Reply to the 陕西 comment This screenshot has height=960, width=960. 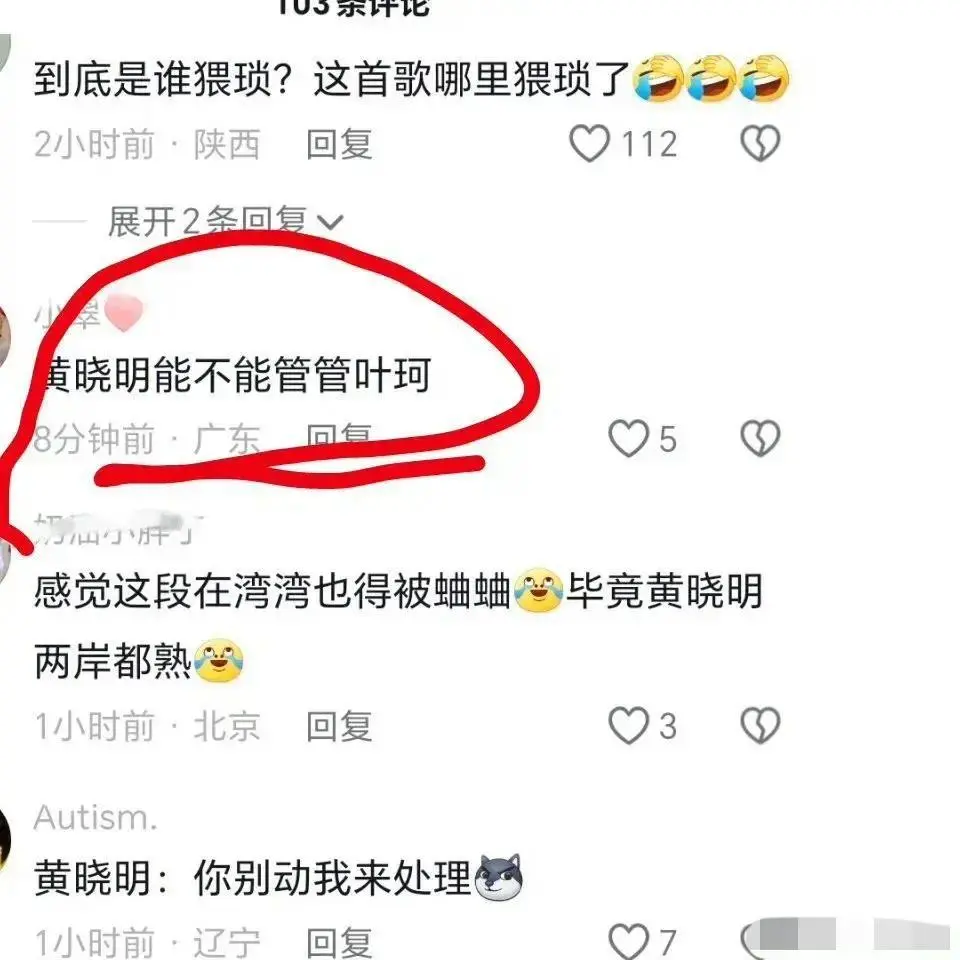(339, 144)
